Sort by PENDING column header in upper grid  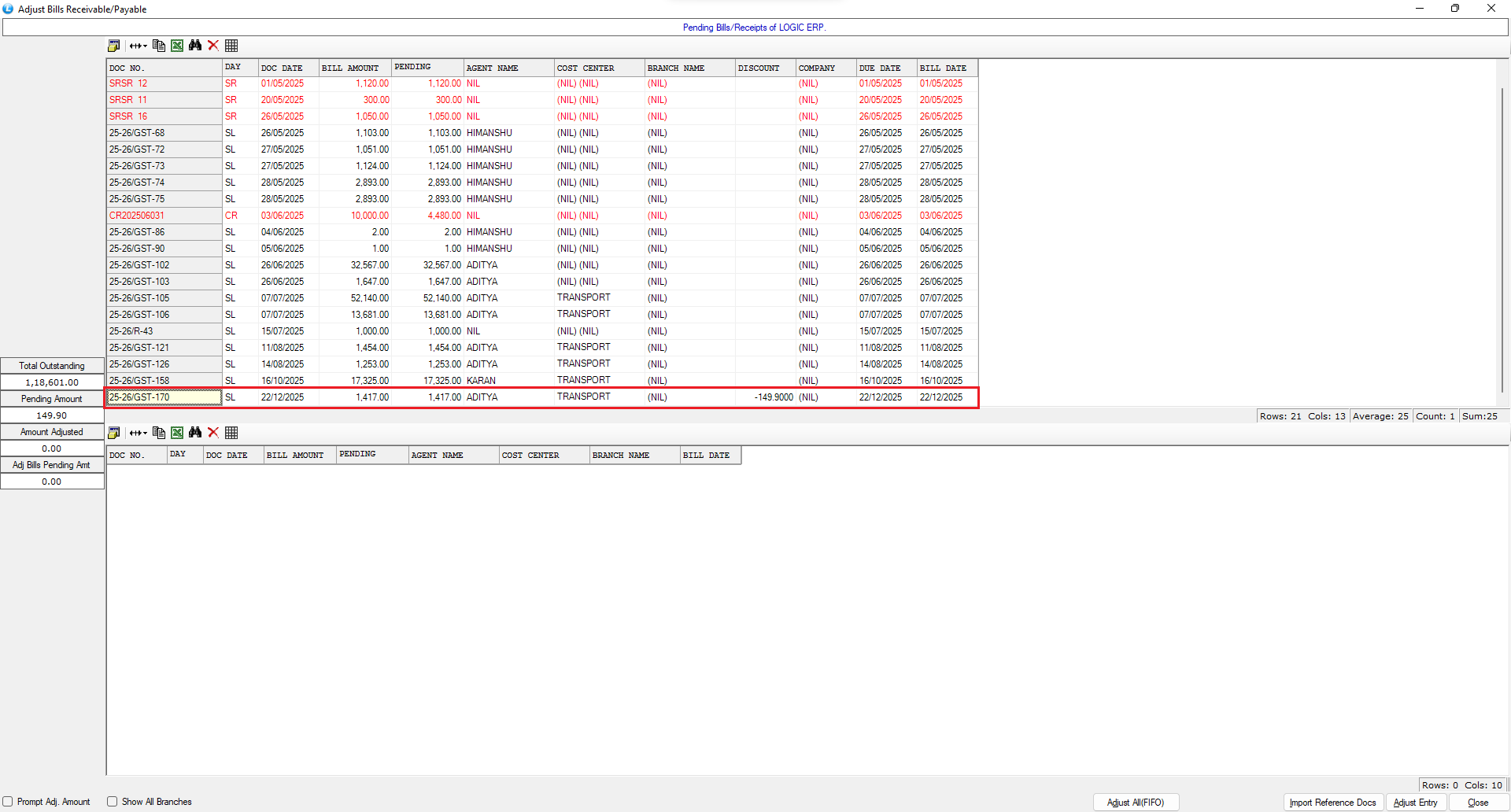pyautogui.click(x=426, y=68)
